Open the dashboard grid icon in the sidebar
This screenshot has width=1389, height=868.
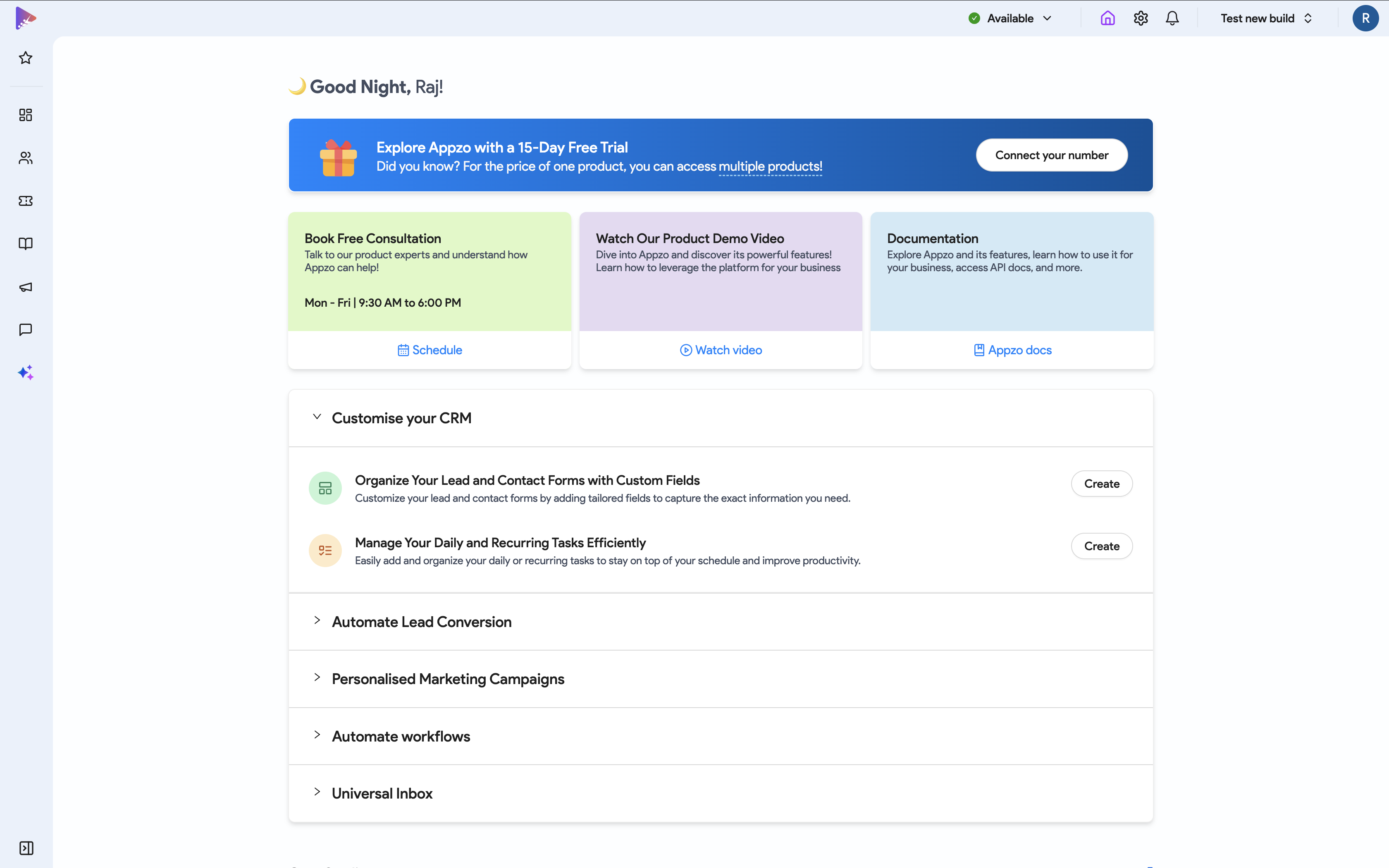coord(25,115)
